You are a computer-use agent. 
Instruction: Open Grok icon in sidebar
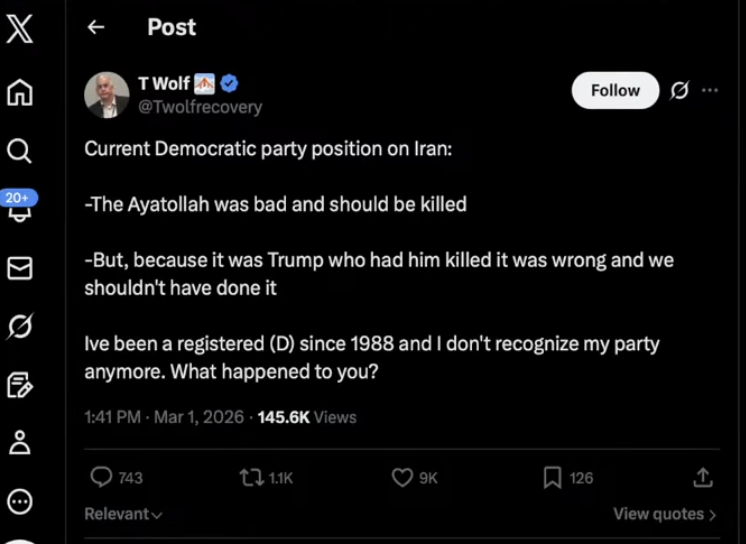20,326
